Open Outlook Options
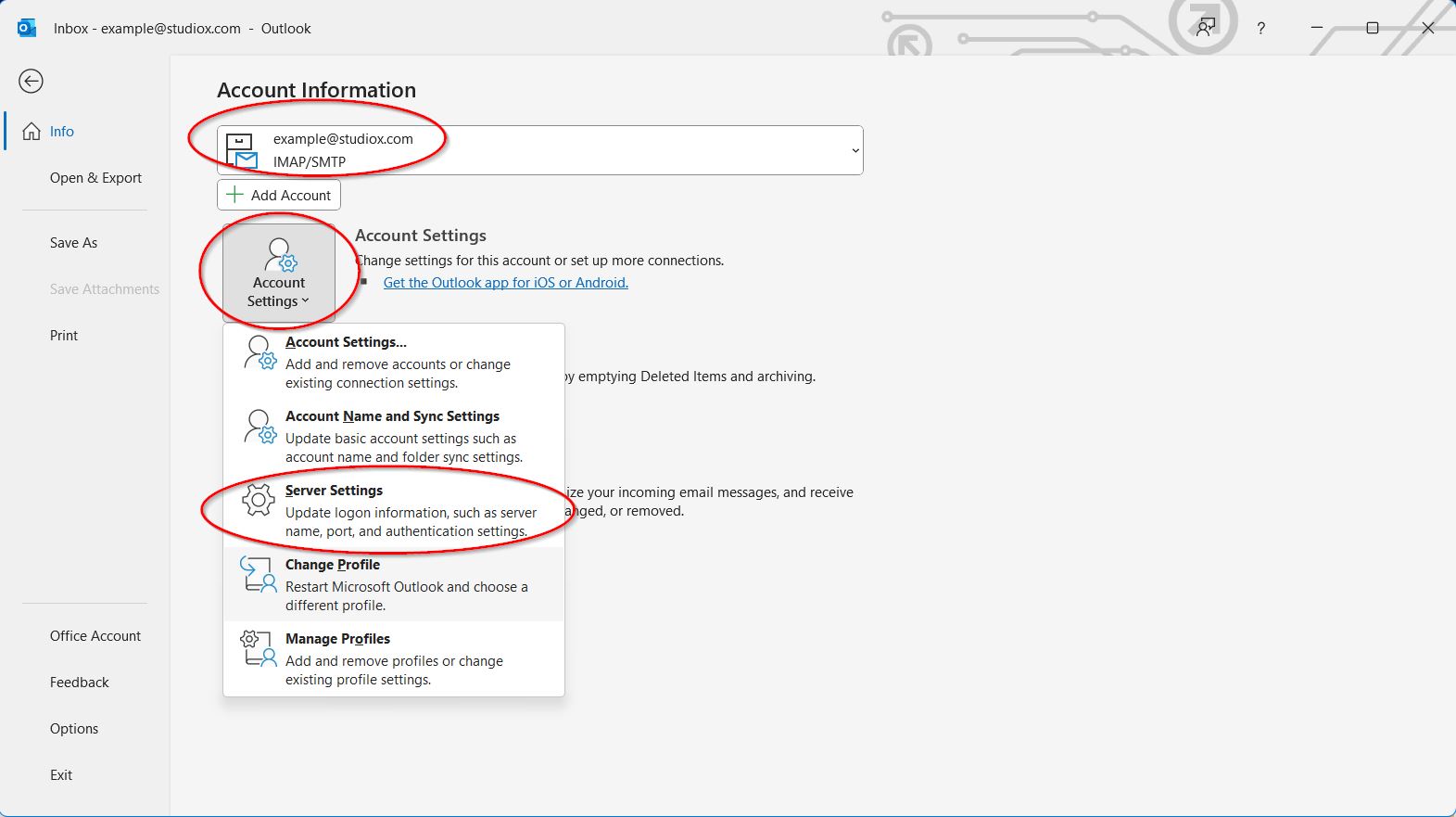The width and height of the screenshot is (1456, 817). pos(74,729)
